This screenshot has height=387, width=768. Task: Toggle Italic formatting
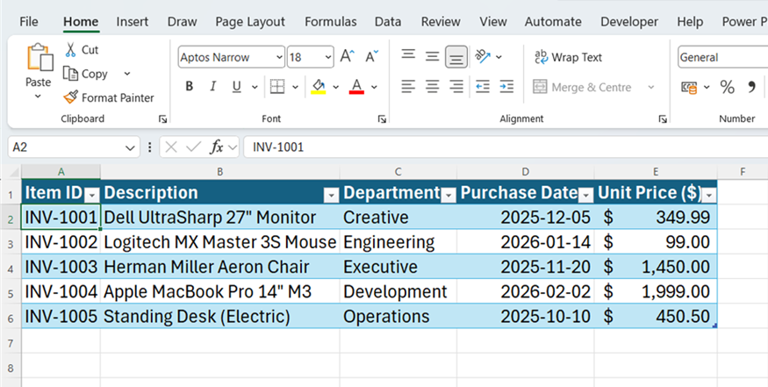click(x=213, y=87)
